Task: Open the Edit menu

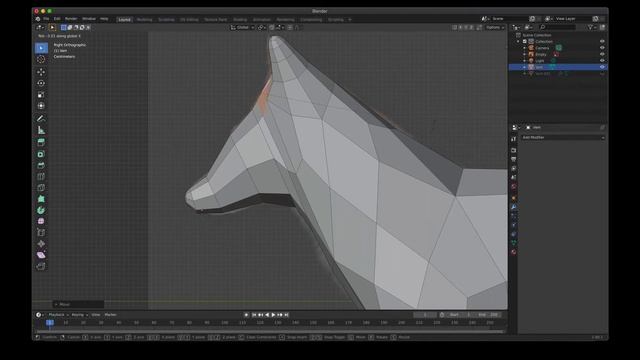Action: point(57,19)
